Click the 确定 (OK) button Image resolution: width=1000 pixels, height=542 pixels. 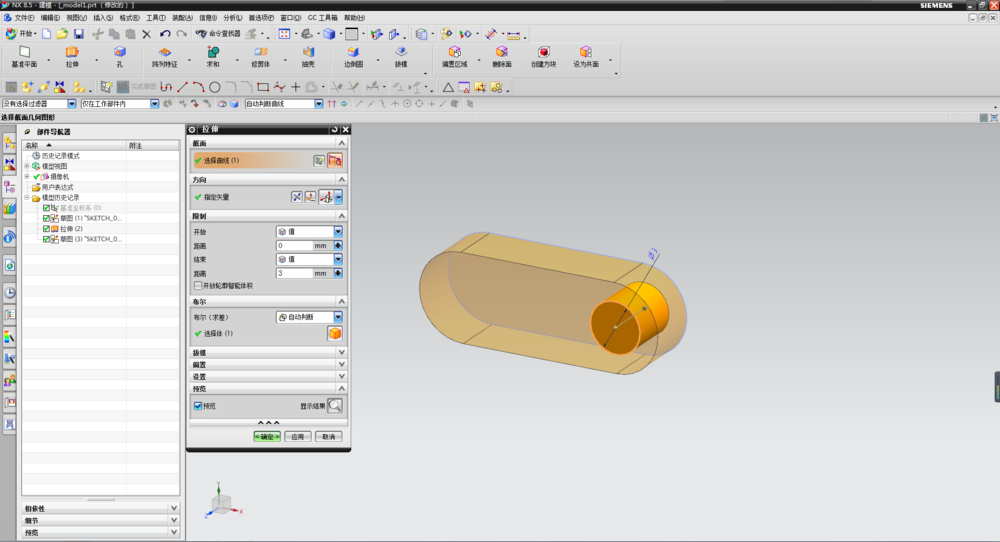(x=267, y=436)
